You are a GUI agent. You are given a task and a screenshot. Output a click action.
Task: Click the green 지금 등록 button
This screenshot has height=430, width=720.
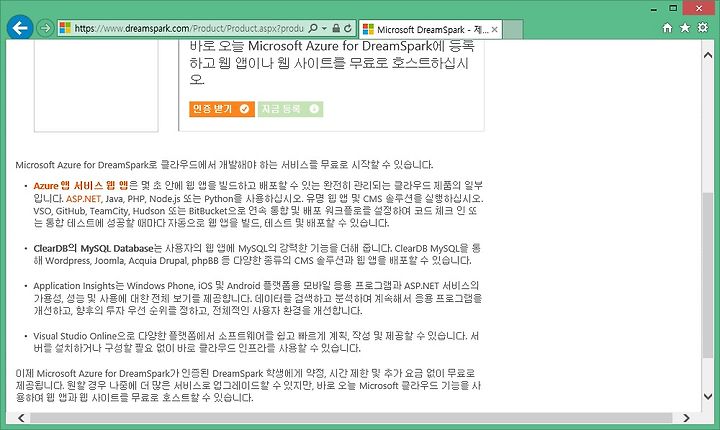point(290,109)
